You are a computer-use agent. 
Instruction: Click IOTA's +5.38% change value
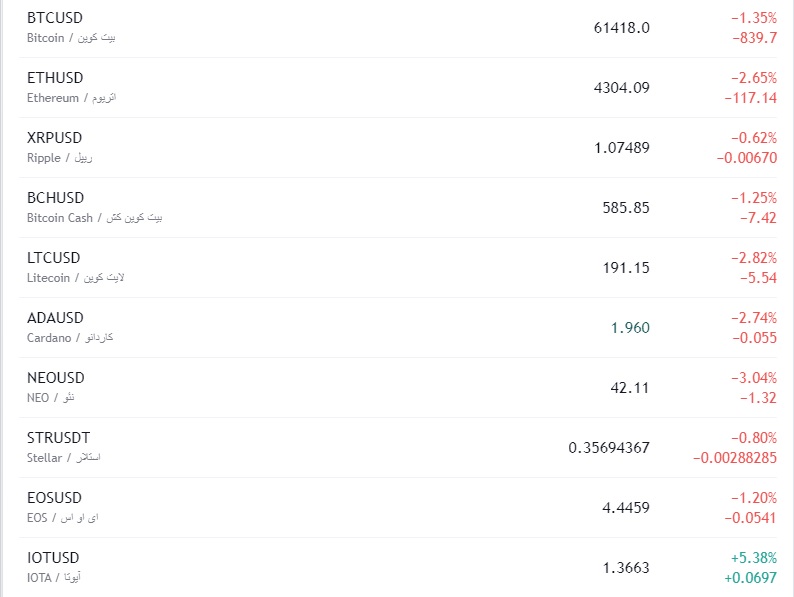click(x=755, y=557)
